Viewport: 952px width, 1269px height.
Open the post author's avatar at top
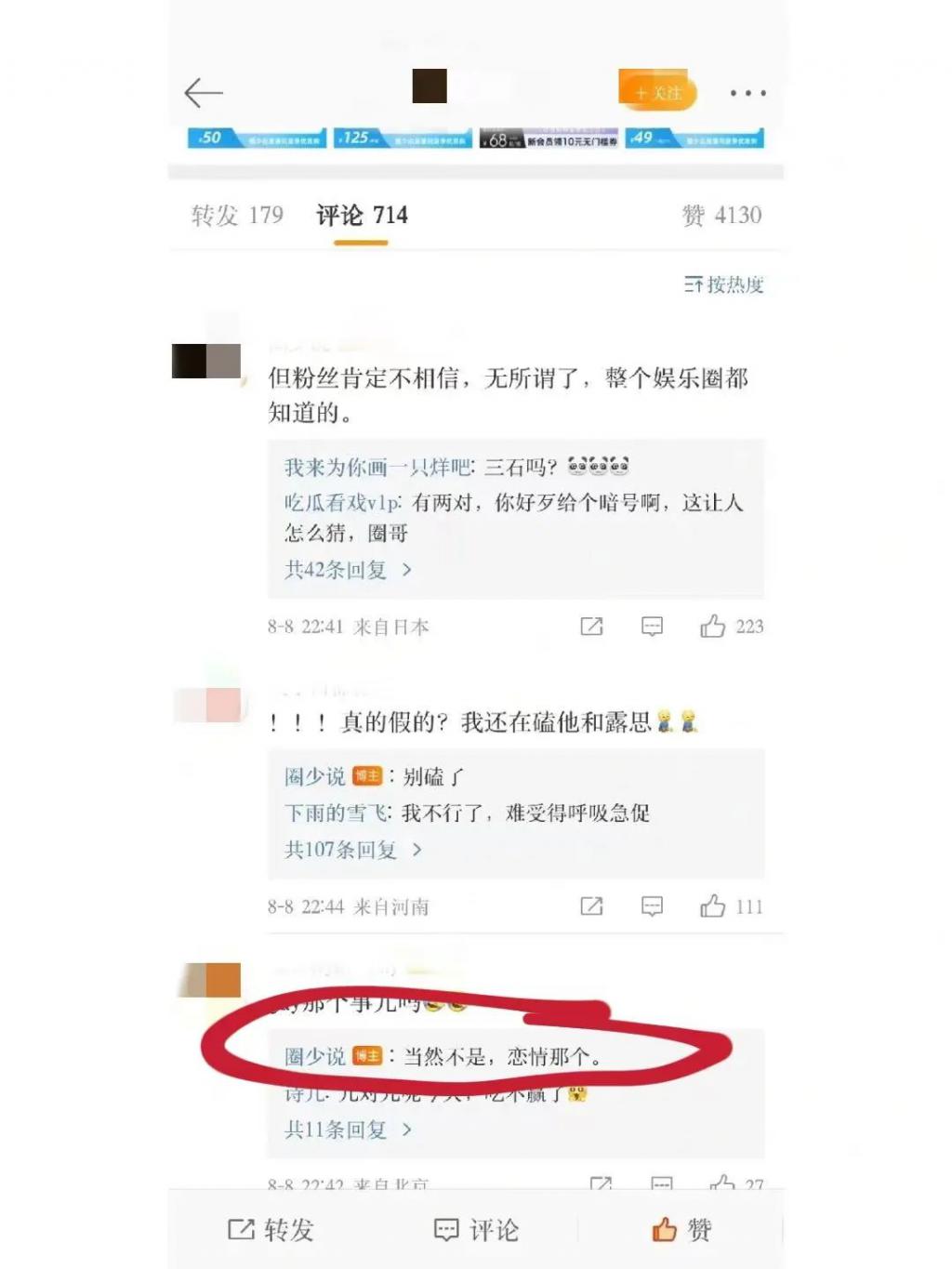tap(430, 86)
